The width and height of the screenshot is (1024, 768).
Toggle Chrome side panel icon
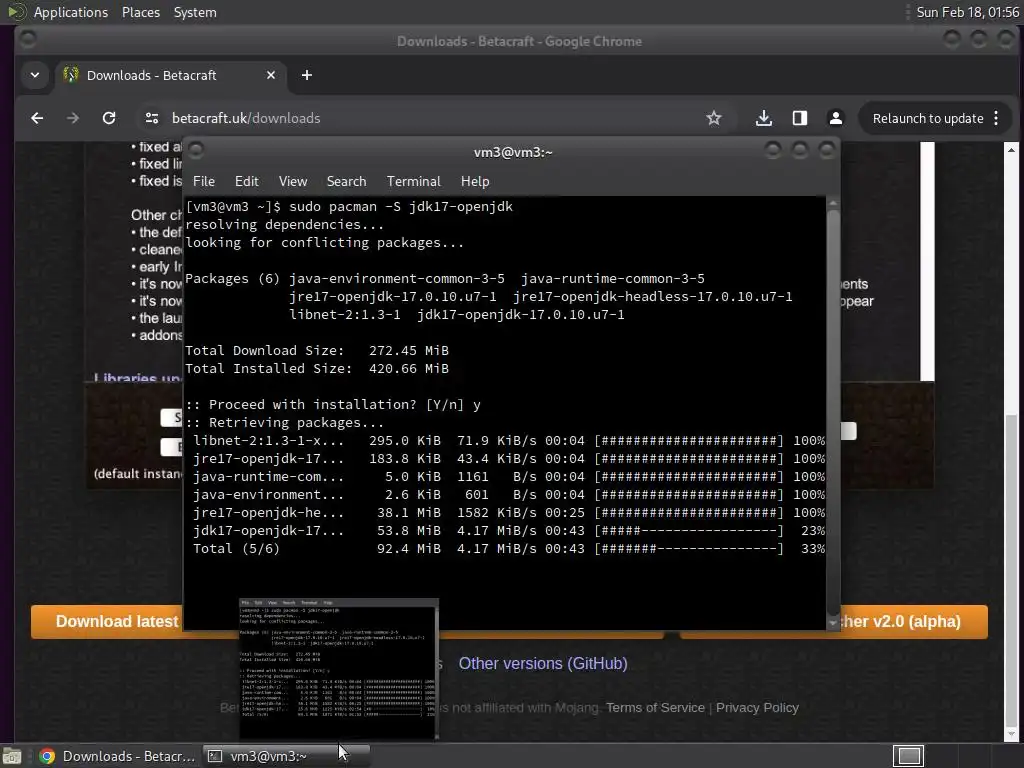pyautogui.click(x=799, y=118)
